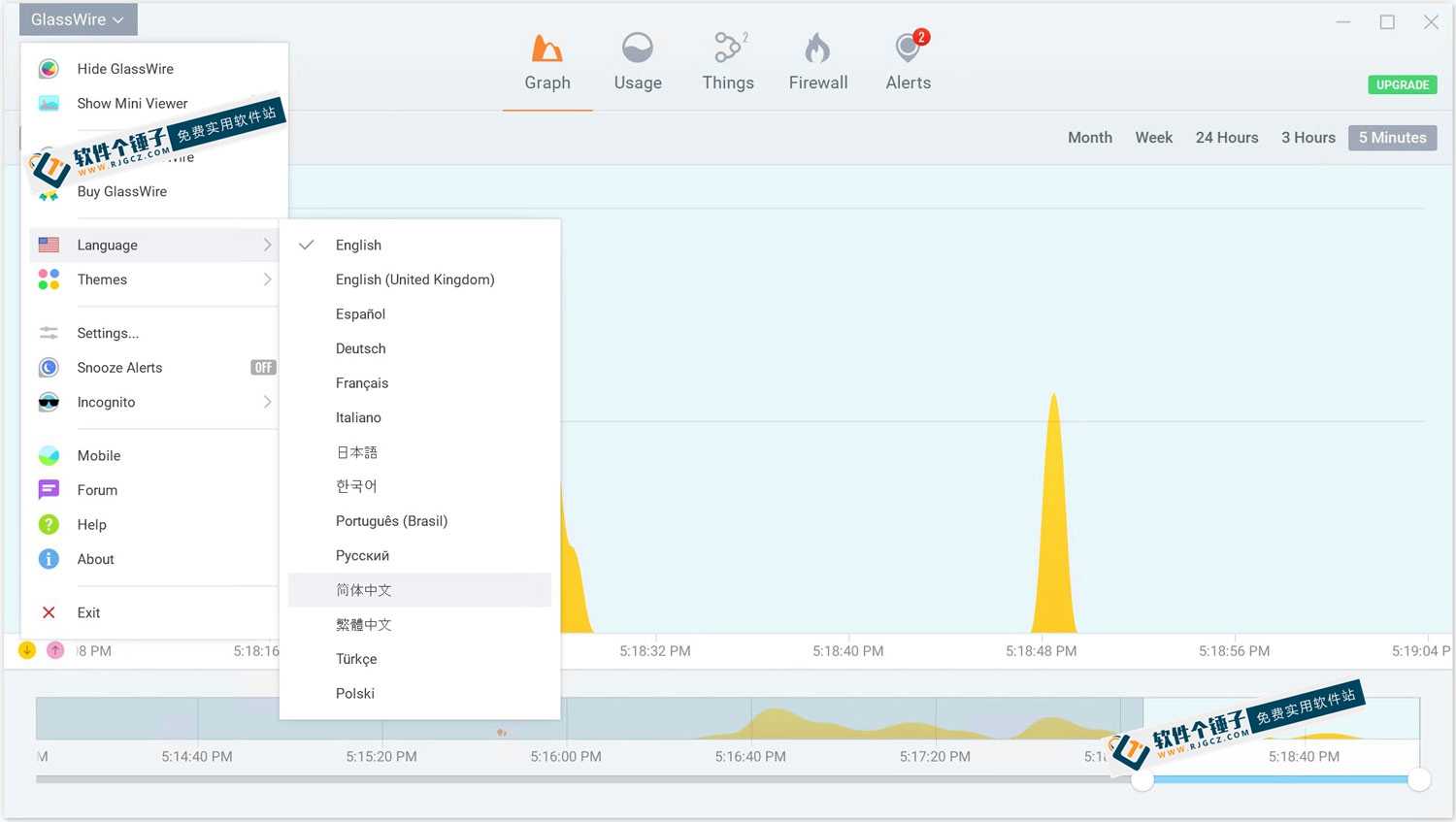Screen dimensions: 1456x822
Task: Toggle the yellow download arrow filter
Action: point(27,650)
